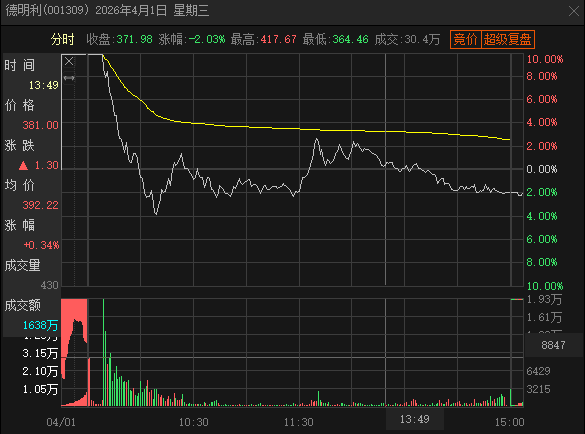Click the 3.15万 left volume axis label
This screenshot has height=434, width=585.
40,353
